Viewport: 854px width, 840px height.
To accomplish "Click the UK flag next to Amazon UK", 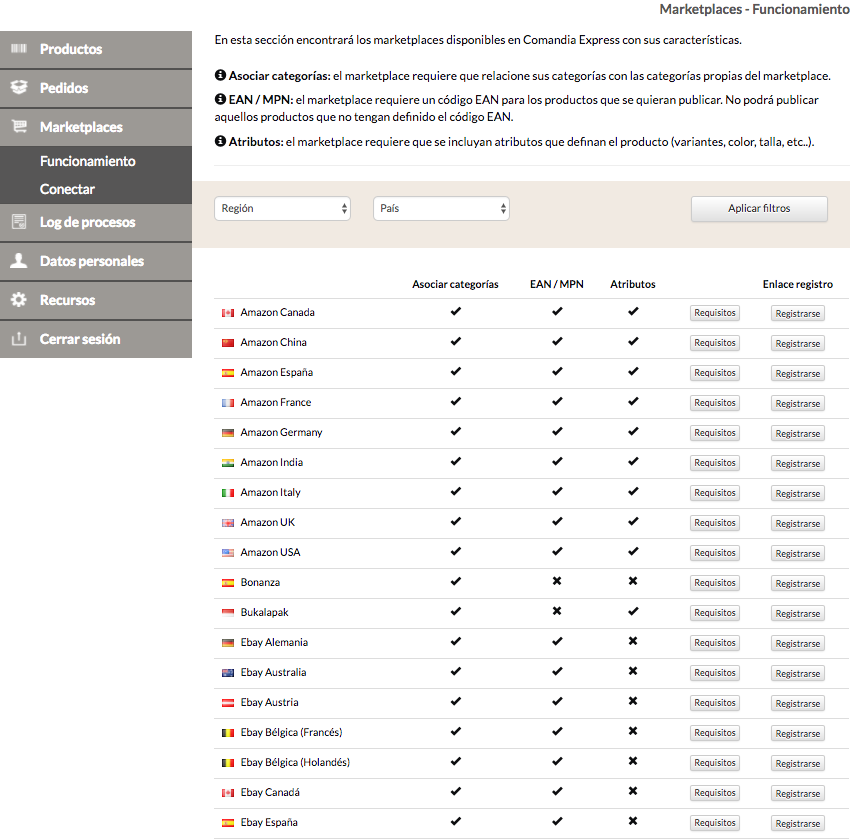I will [228, 522].
